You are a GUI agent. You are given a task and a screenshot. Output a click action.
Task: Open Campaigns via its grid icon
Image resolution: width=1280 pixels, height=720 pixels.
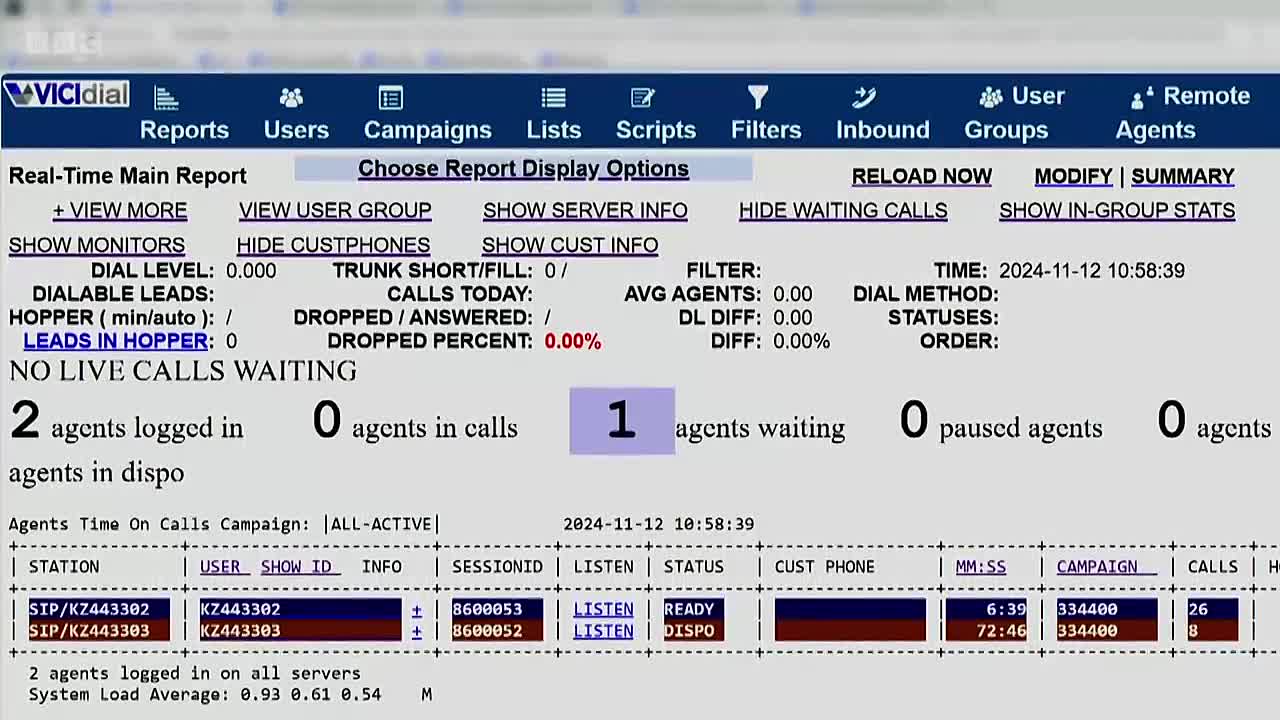pos(390,97)
